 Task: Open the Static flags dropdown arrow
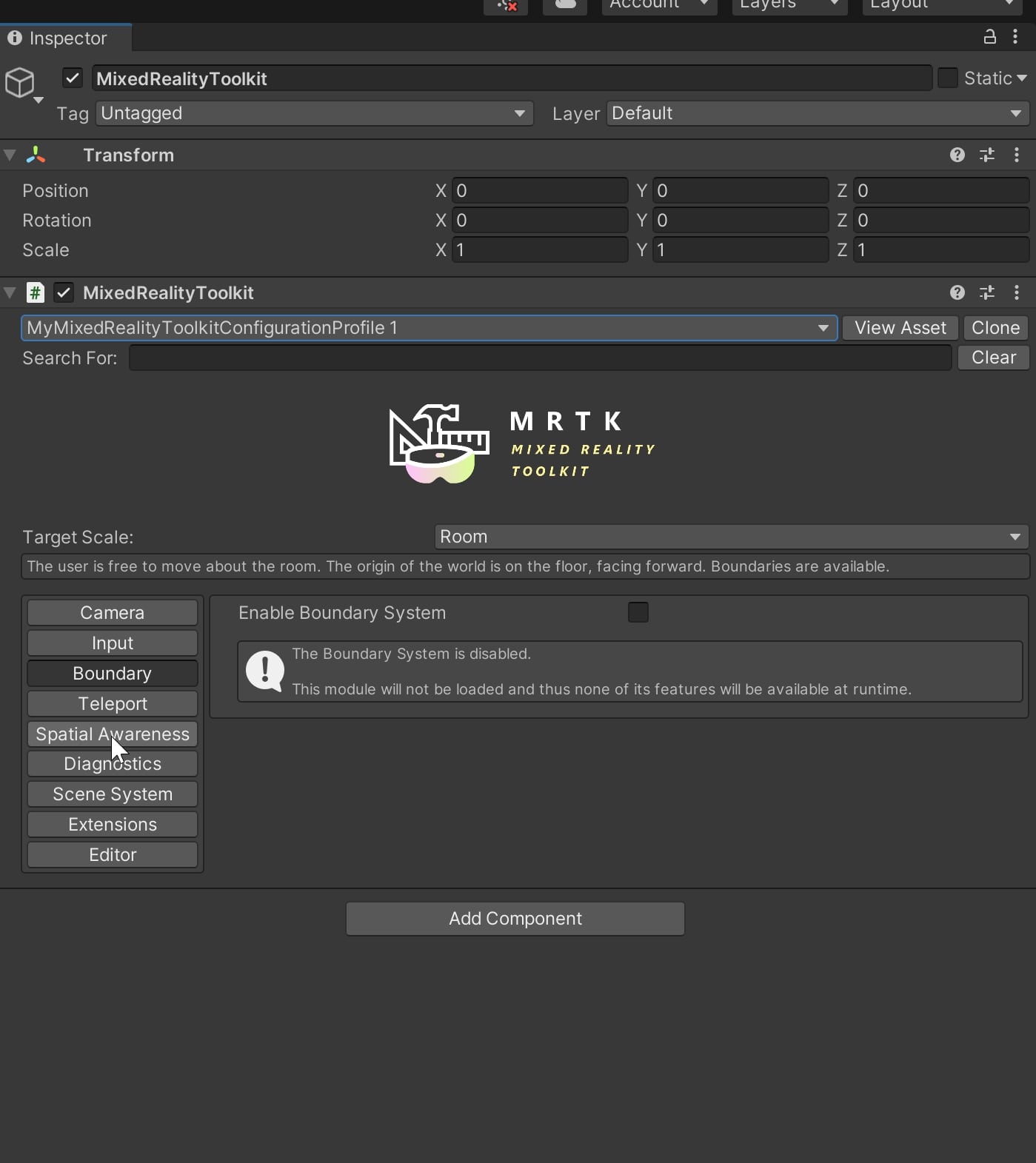coord(1022,78)
